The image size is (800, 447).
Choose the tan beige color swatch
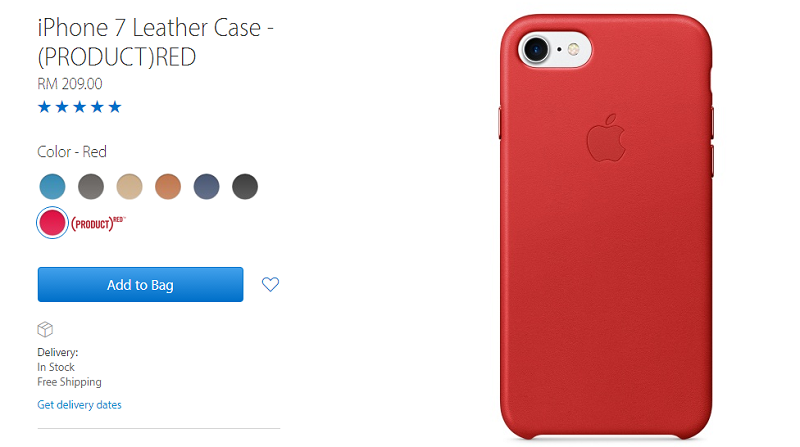129,186
